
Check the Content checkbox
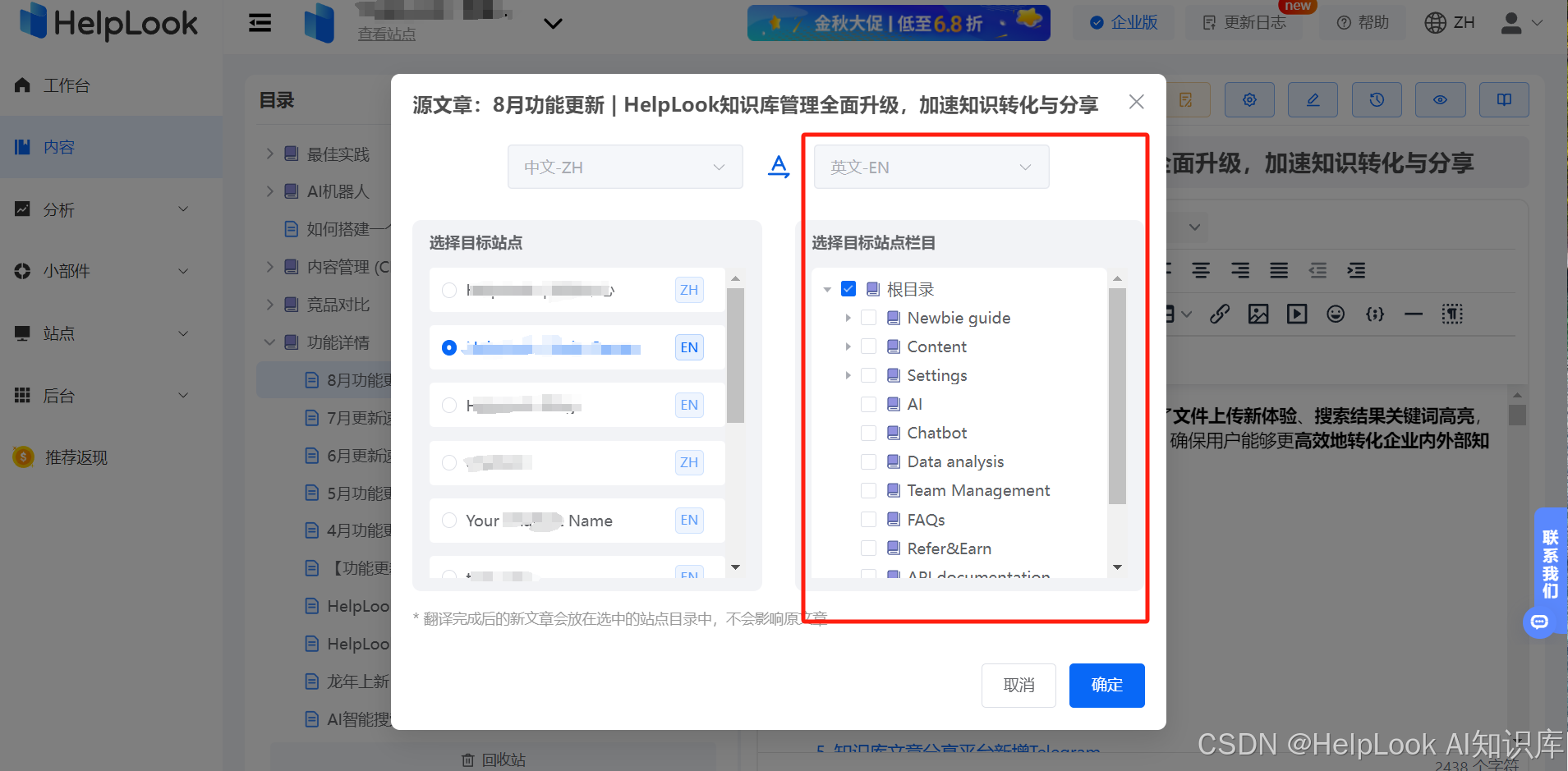pyautogui.click(x=869, y=346)
